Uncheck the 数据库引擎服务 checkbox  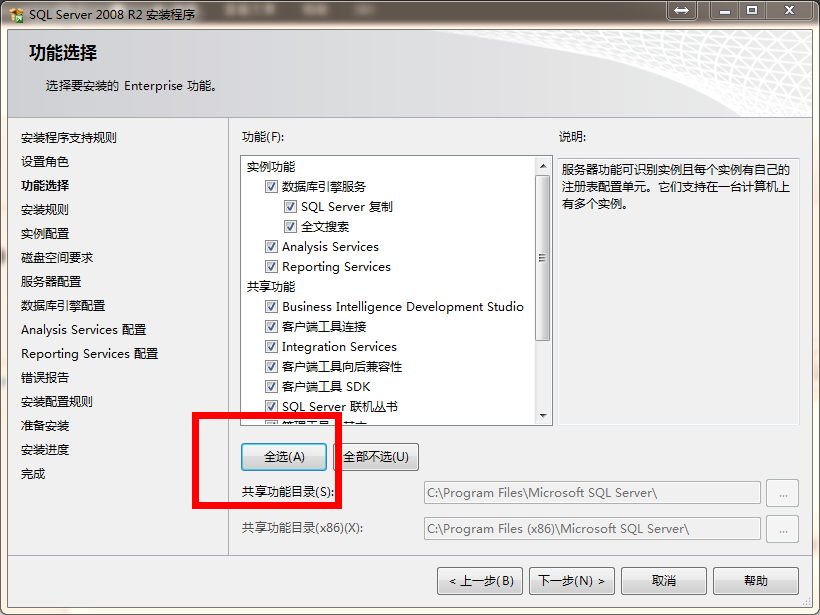point(271,186)
